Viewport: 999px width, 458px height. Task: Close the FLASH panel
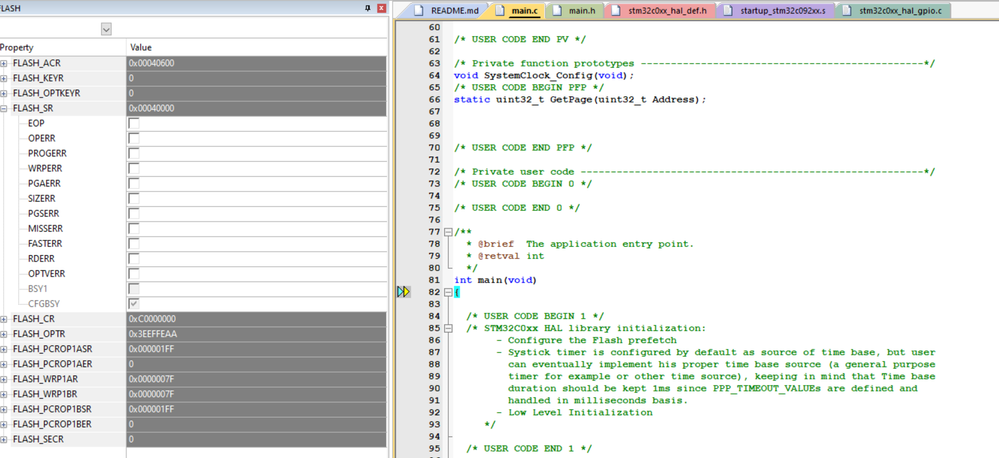pyautogui.click(x=382, y=8)
